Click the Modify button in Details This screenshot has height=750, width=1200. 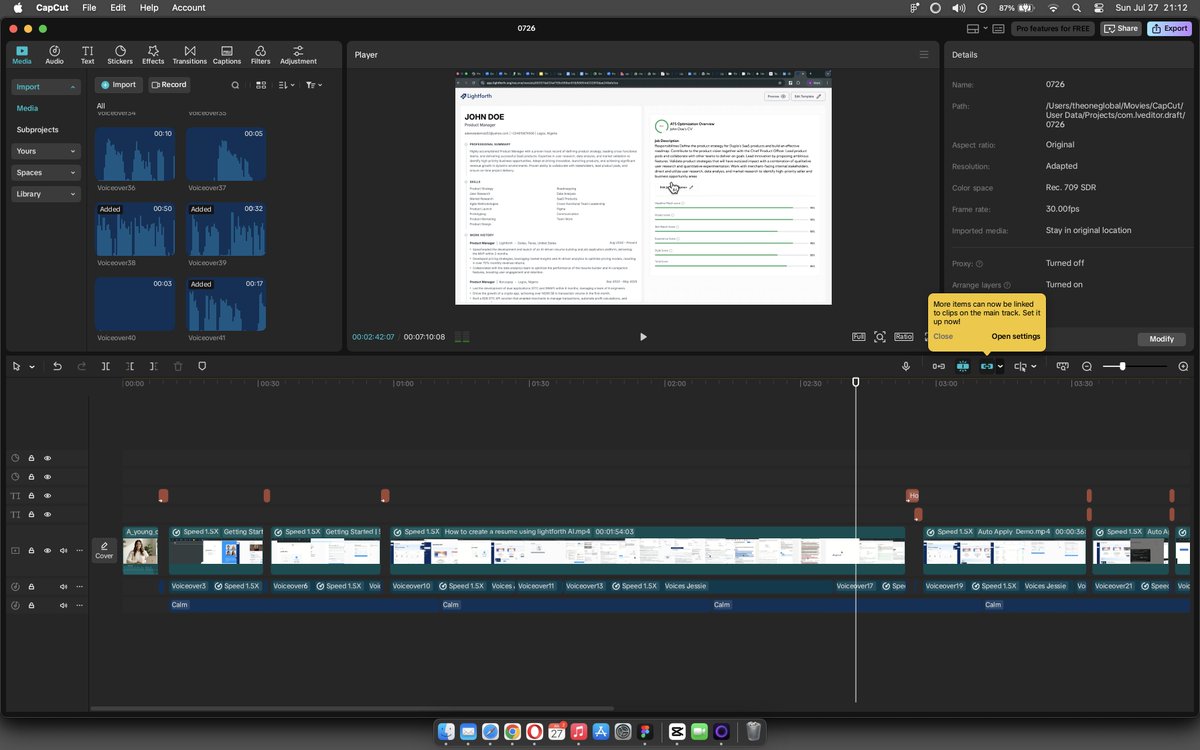[x=1161, y=339]
